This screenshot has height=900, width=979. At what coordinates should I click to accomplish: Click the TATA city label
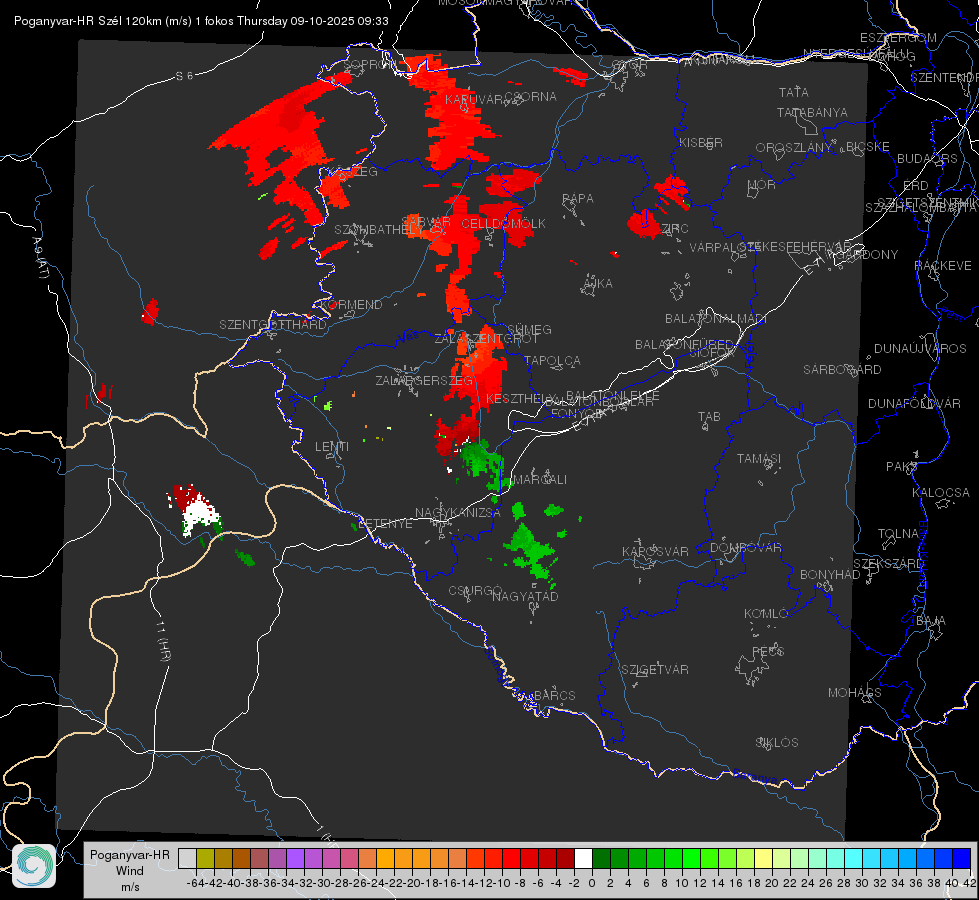tap(794, 92)
